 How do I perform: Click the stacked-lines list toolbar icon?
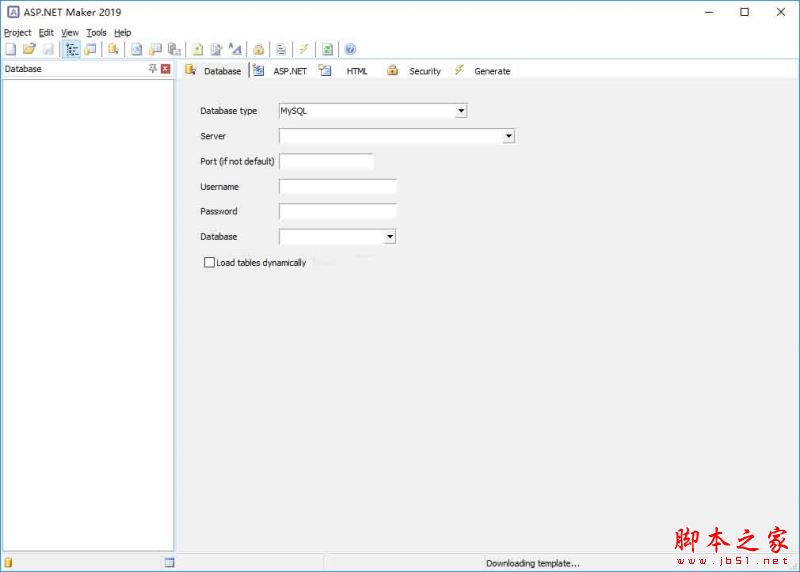[x=281, y=49]
